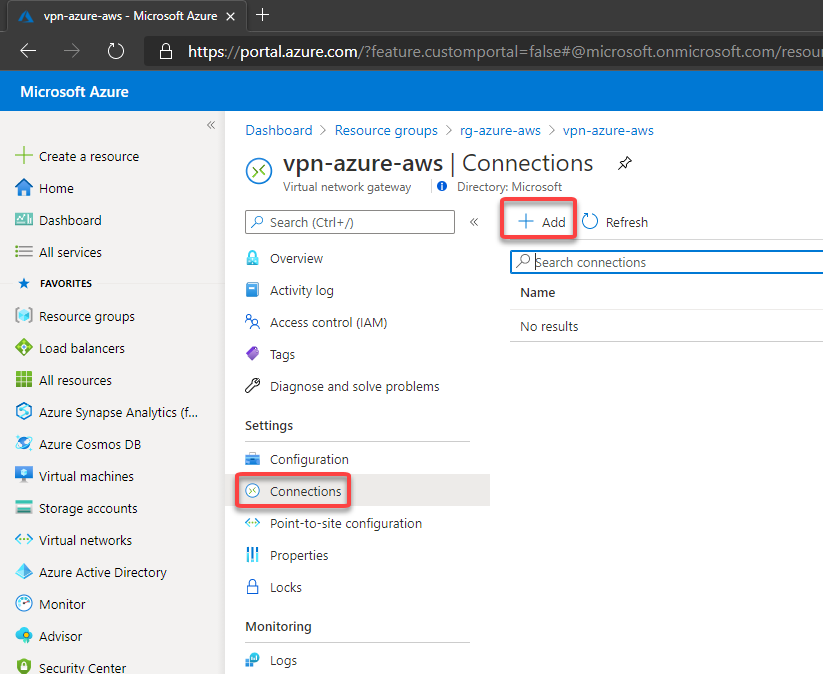Viewport: 823px width, 674px height.
Task: Click the Logs icon under Monitoring
Action: click(x=252, y=660)
